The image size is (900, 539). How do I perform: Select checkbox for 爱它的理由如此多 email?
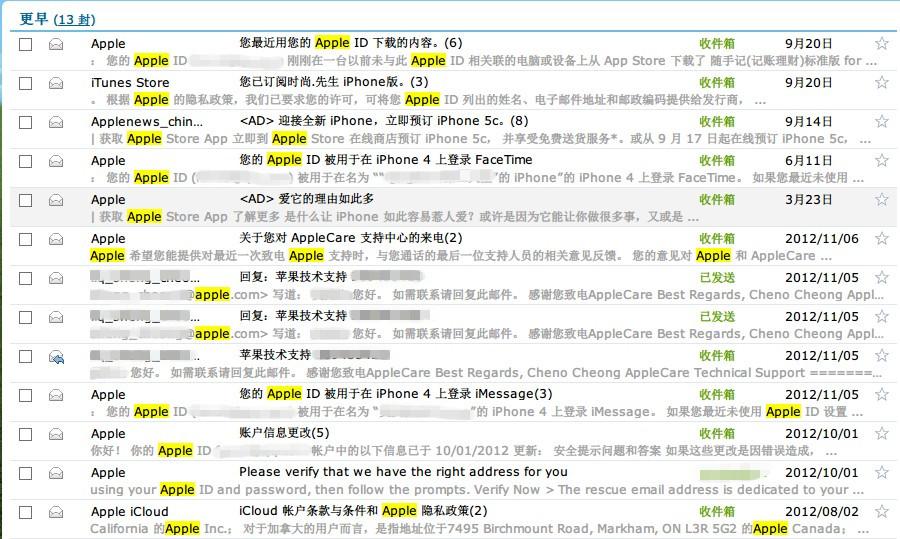[25, 200]
